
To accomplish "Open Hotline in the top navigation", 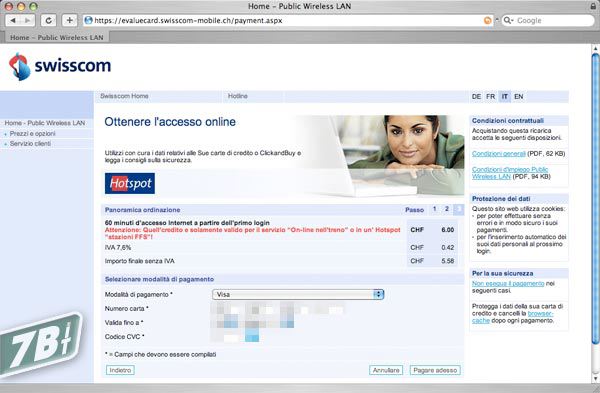I will (238, 96).
